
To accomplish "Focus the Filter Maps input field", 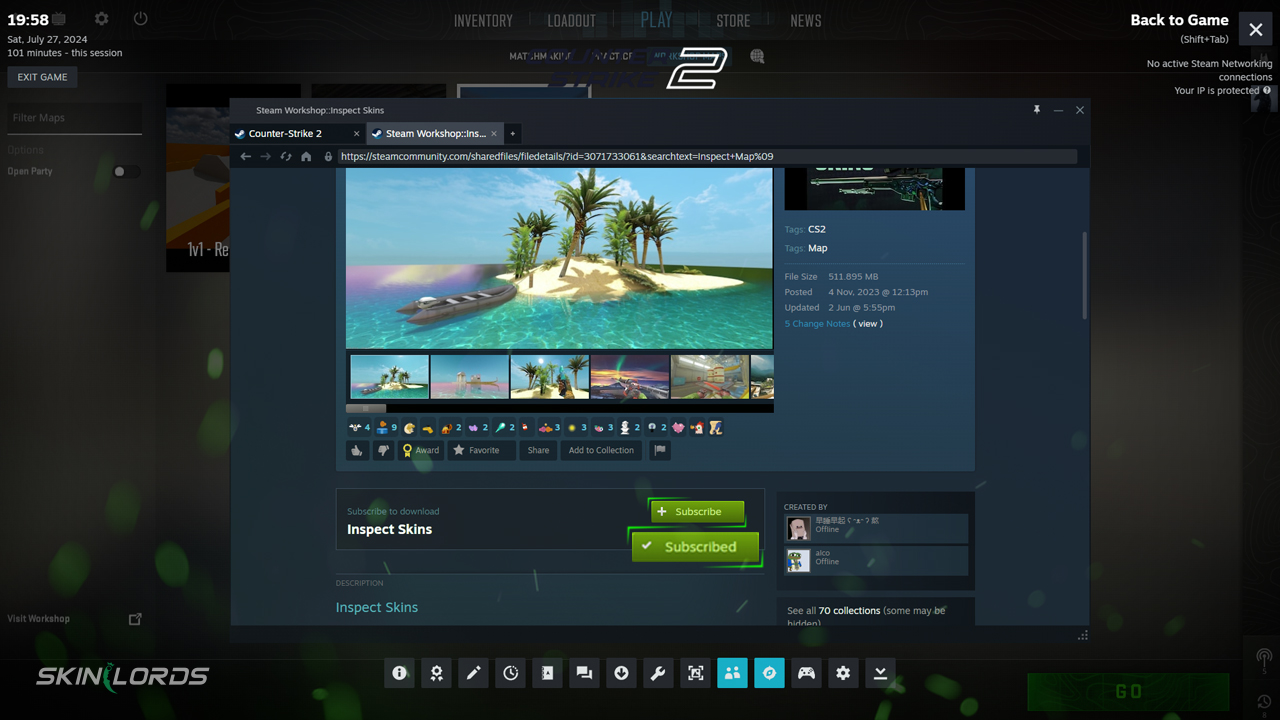I will click(x=75, y=118).
